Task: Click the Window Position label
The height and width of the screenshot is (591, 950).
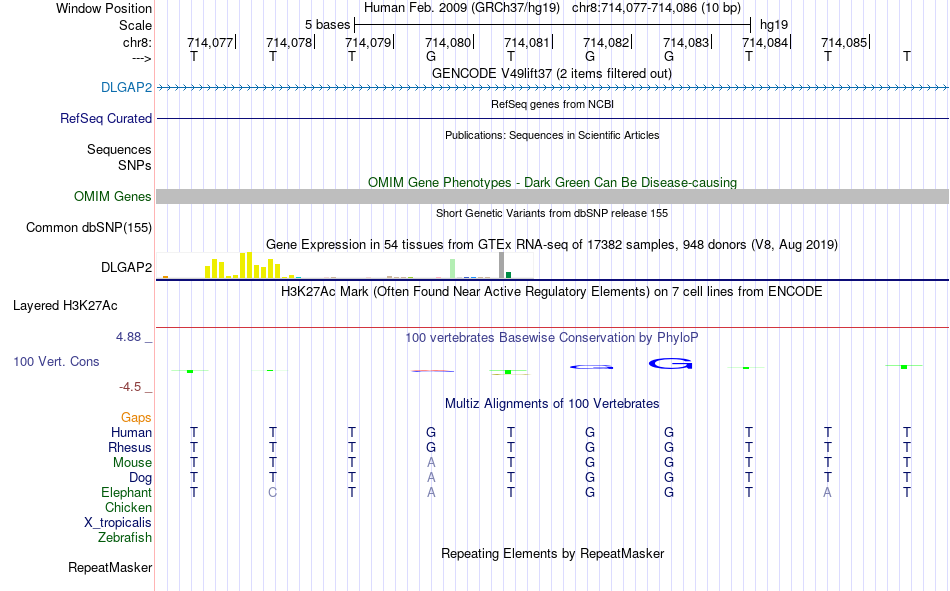Action: [x=104, y=8]
